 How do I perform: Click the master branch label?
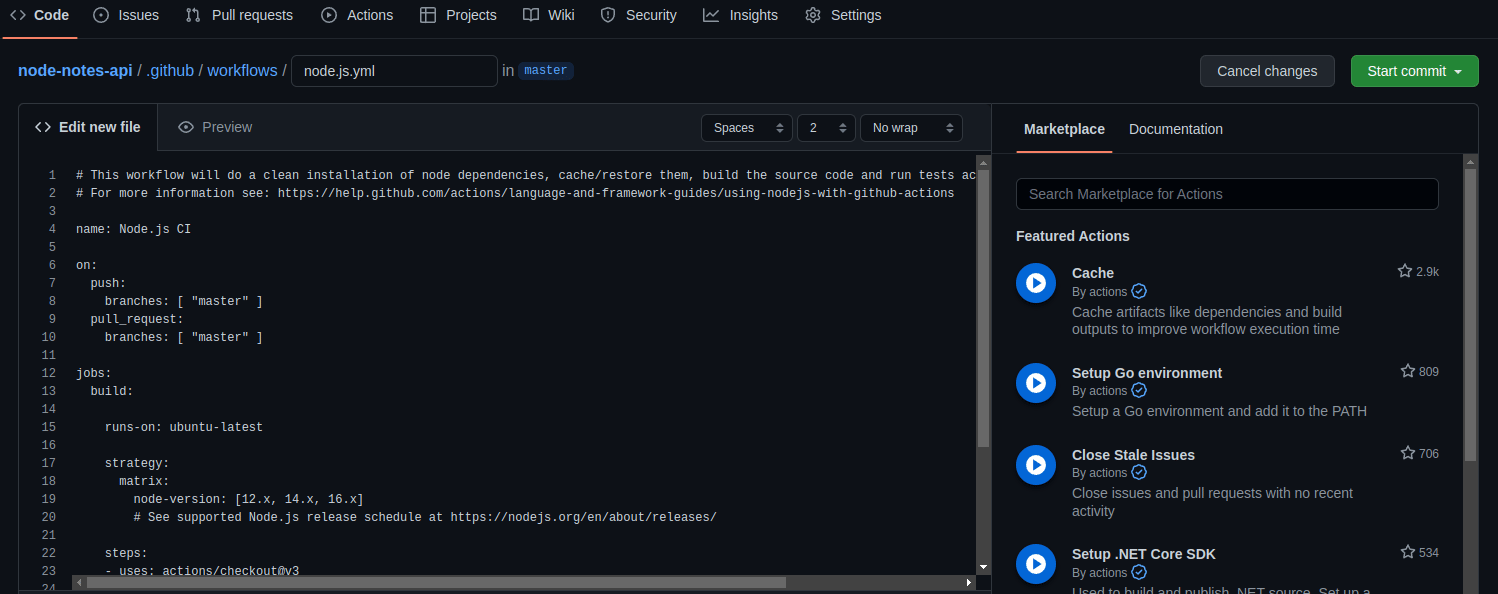coord(546,71)
